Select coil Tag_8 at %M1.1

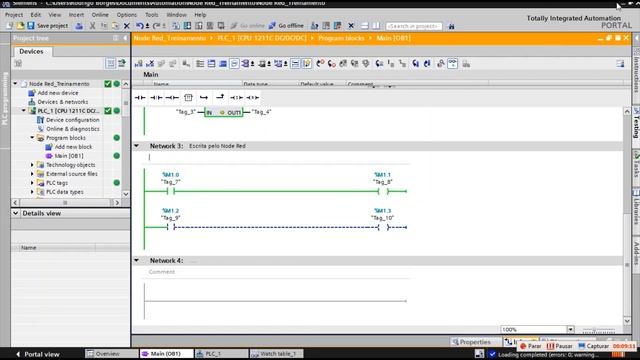click(383, 191)
